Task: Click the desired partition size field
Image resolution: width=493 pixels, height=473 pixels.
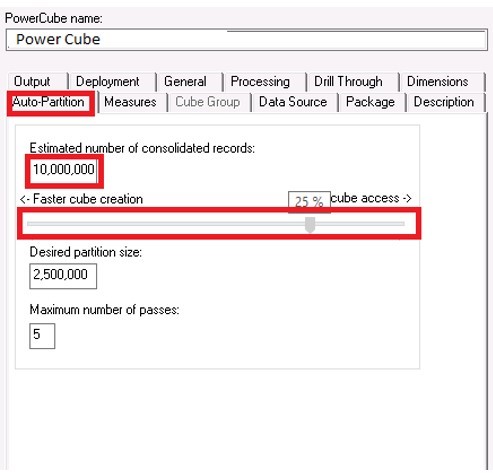Action: [63, 276]
